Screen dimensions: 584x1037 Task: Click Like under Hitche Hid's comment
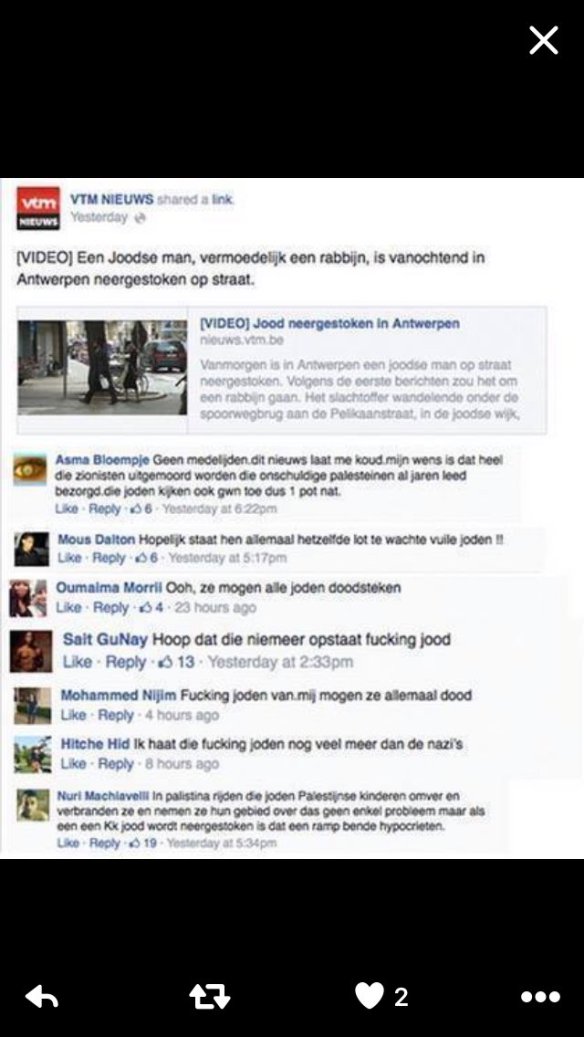coord(73,764)
